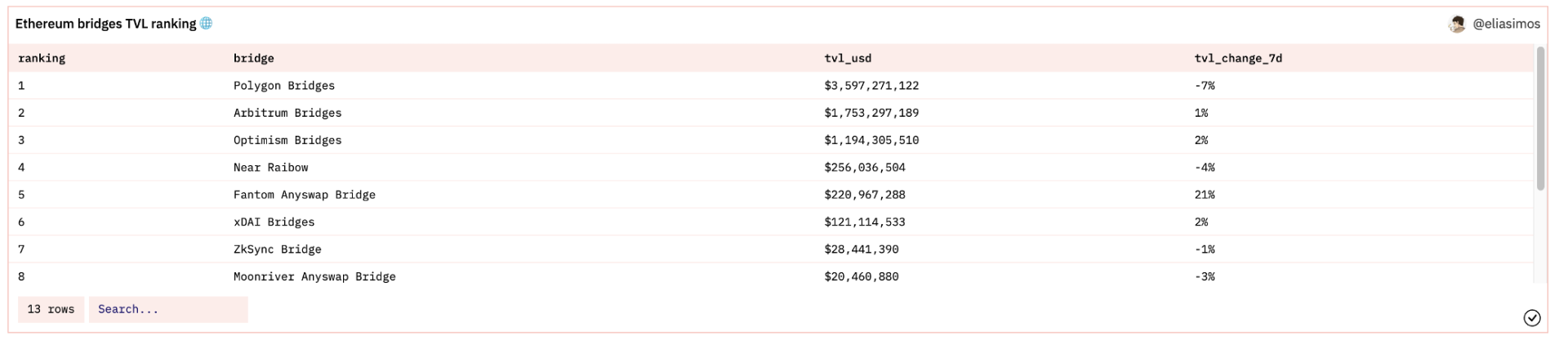
Task: Click the globe icon beside the title
Action: (207, 24)
